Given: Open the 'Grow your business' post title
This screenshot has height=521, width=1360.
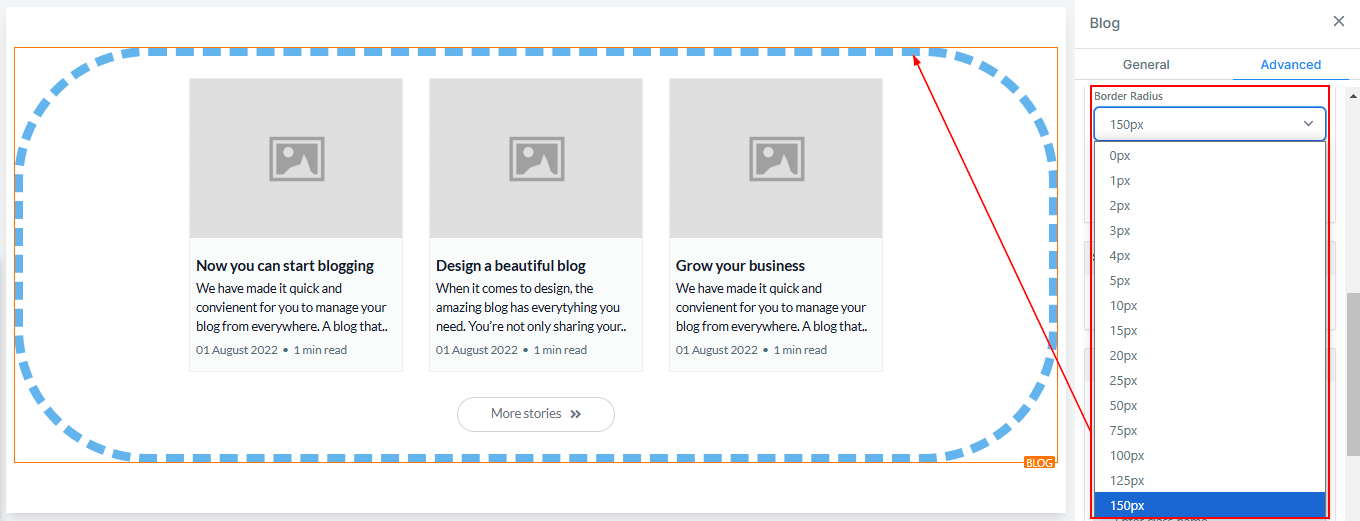Looking at the screenshot, I should (x=740, y=266).
